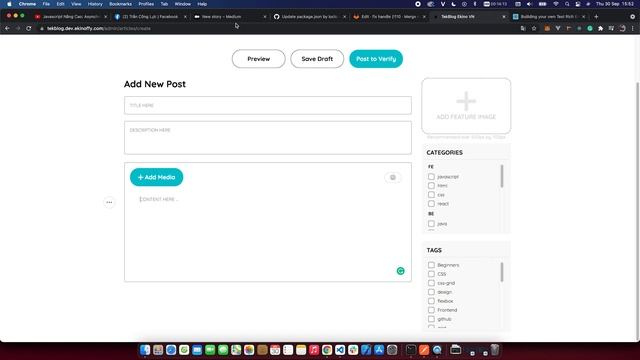The height and width of the screenshot is (360, 640).
Task: Tick the css-grid tag checkbox
Action: click(431, 283)
